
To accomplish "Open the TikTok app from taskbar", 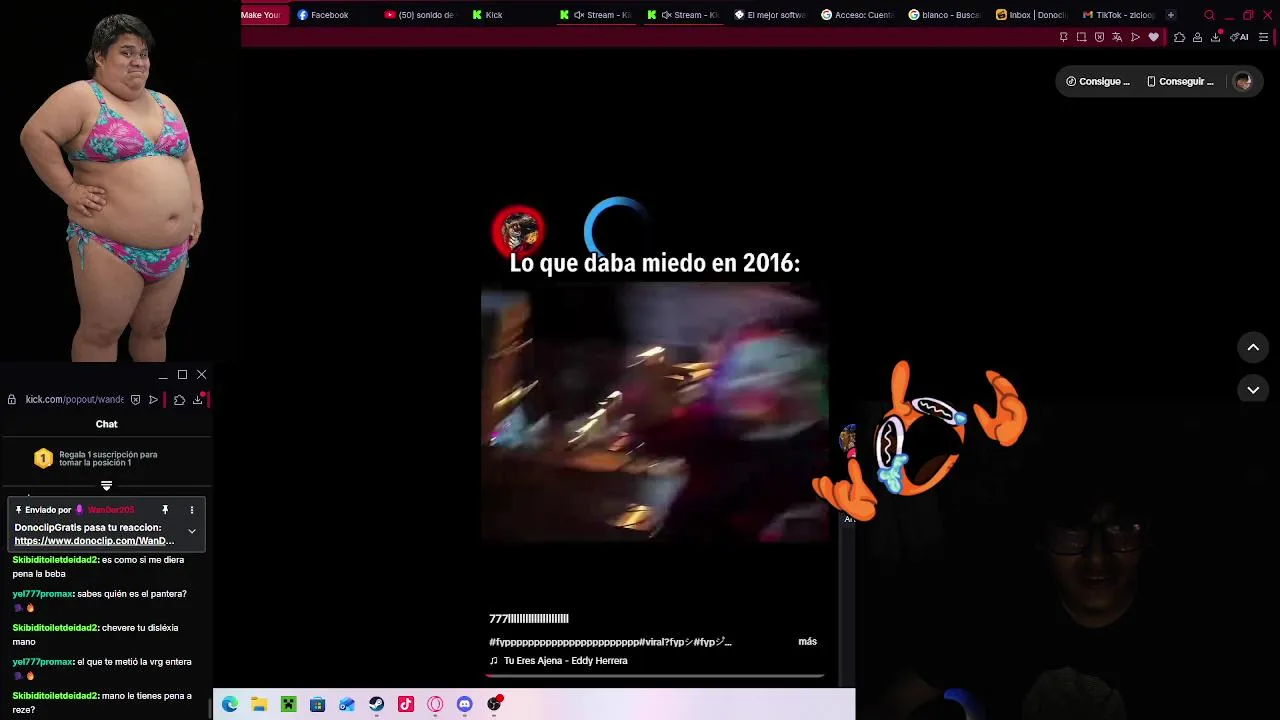I will [406, 704].
